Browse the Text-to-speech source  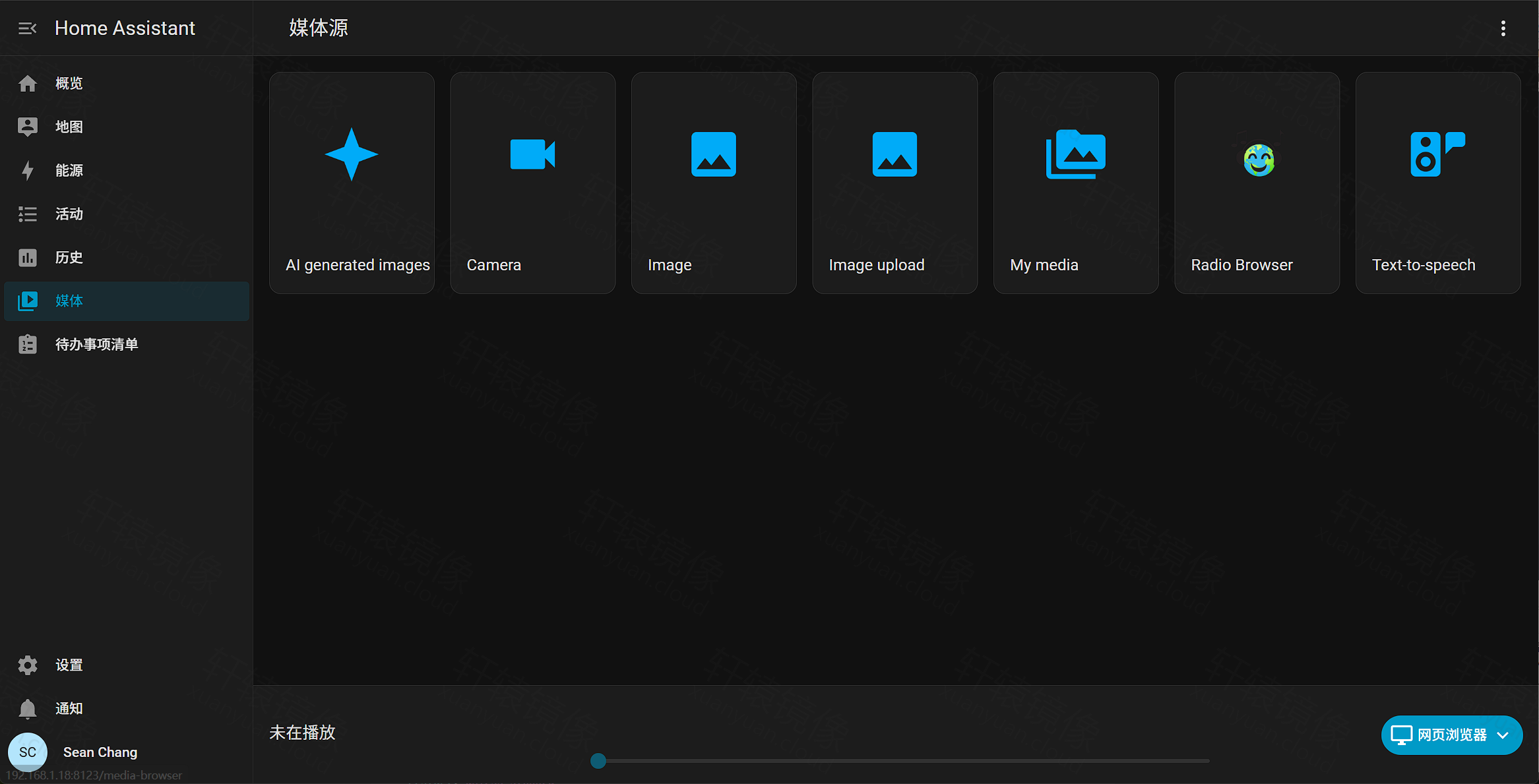pyautogui.click(x=1438, y=183)
